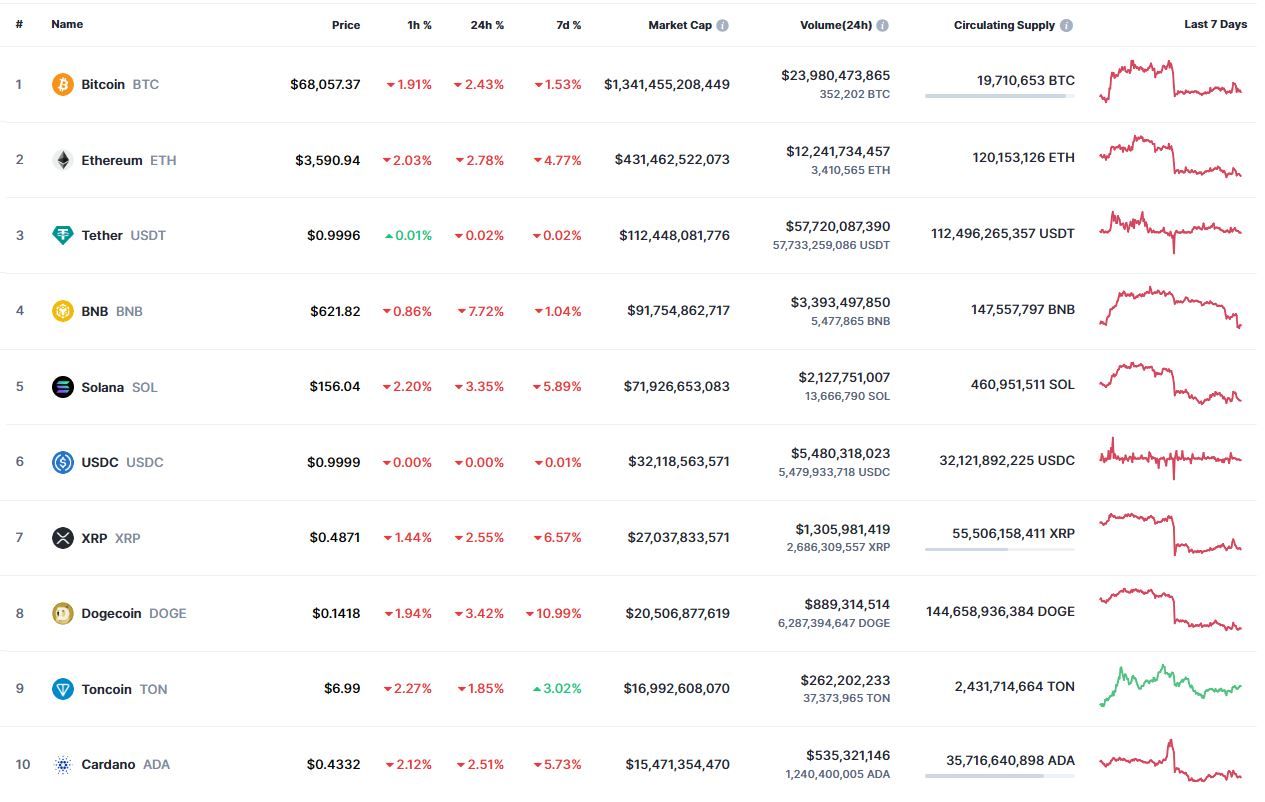The height and width of the screenshot is (802, 1265).
Task: Click the Ethereum logo icon
Action: [x=63, y=160]
